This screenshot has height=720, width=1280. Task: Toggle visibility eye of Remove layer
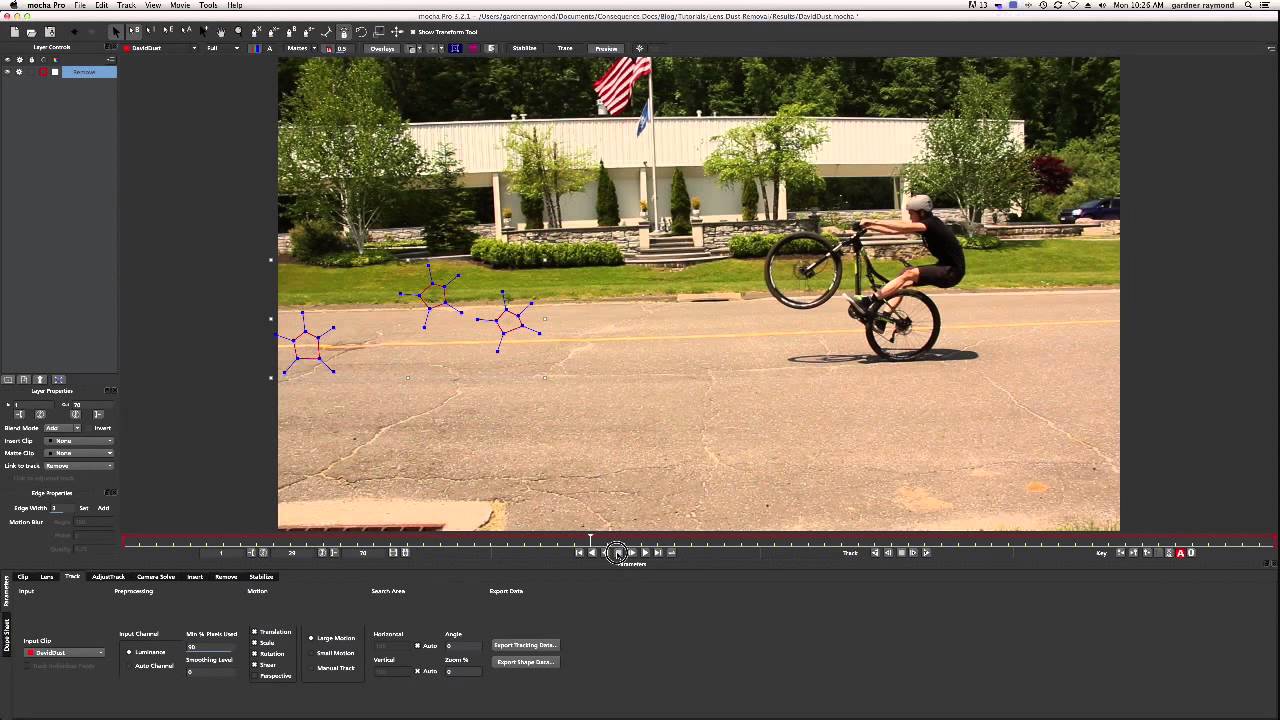[7, 72]
